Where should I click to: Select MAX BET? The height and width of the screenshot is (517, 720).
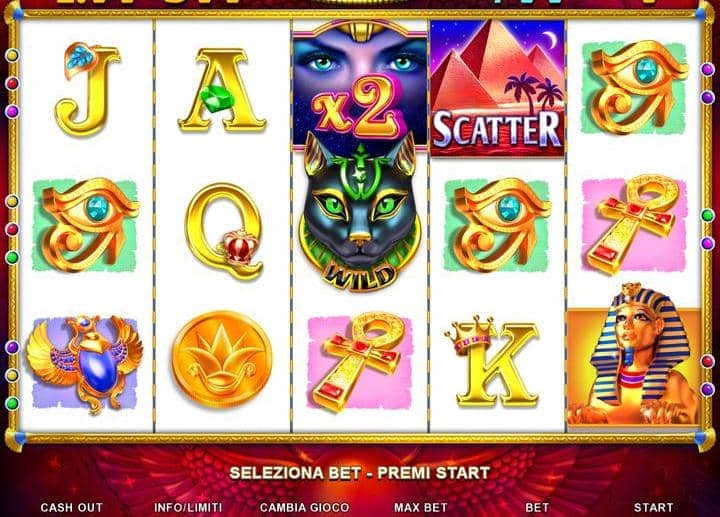[421, 507]
